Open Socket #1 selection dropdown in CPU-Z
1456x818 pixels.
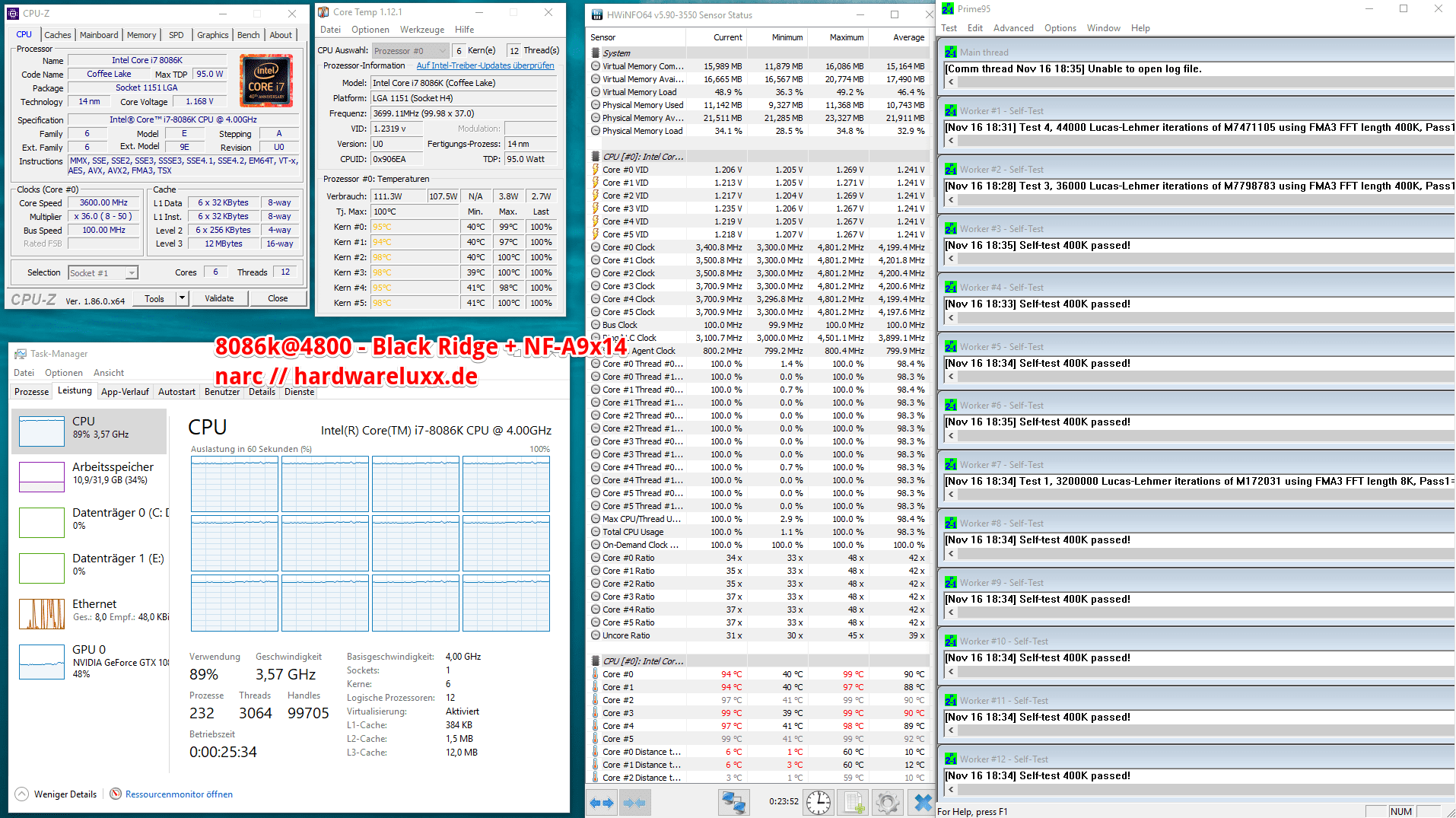(x=103, y=272)
